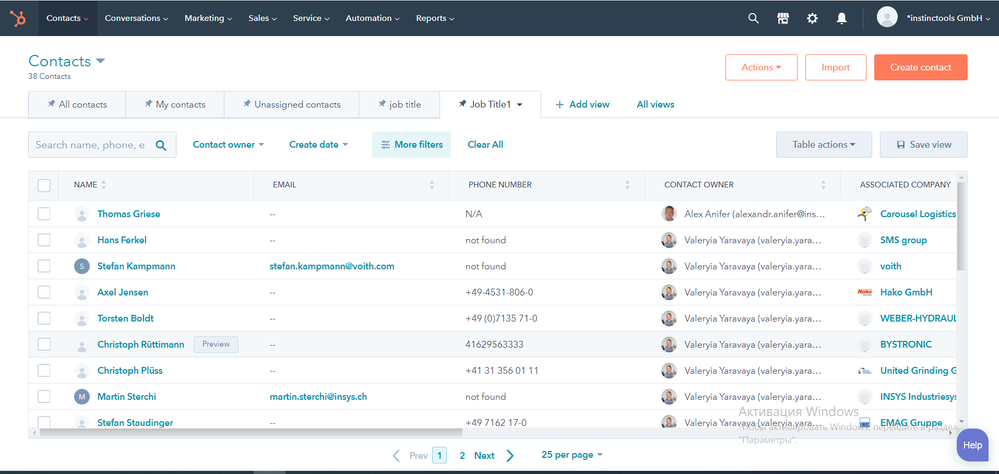Click the account avatar in the top bar
999x474 pixels.
click(x=887, y=17)
